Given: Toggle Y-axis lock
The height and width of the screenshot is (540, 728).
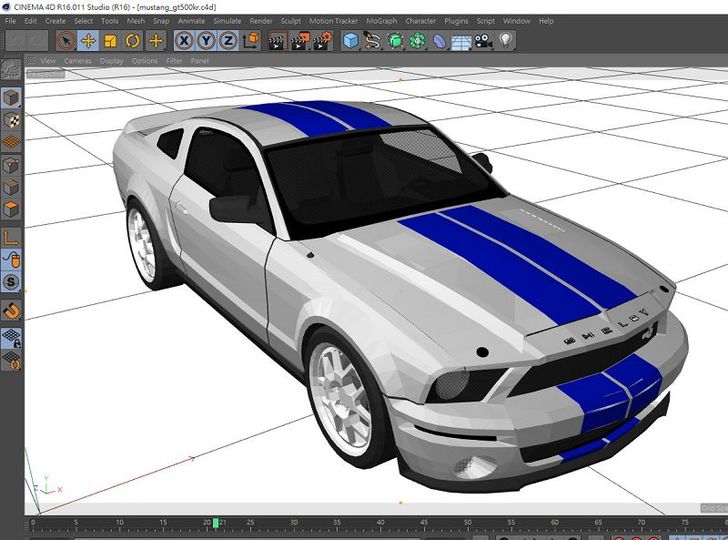Looking at the screenshot, I should pyautogui.click(x=206, y=41).
